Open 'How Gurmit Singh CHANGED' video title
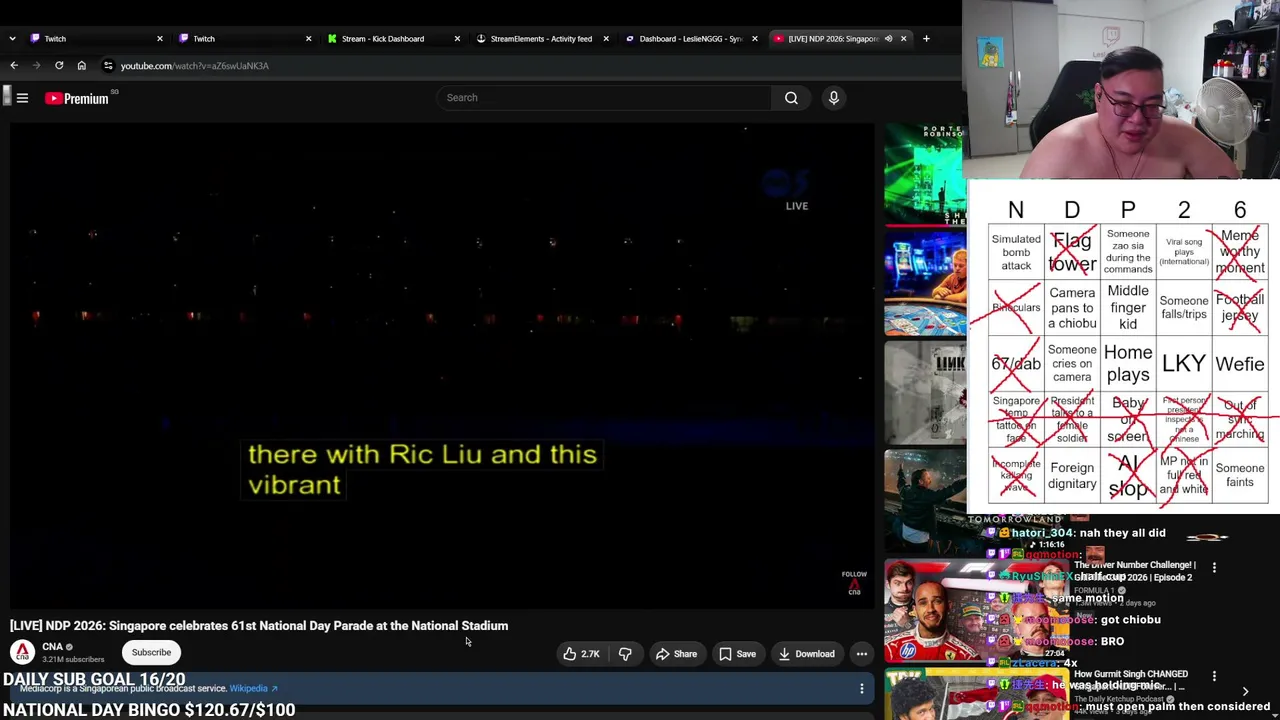Viewport: 1280px width, 720px height. point(1130,680)
